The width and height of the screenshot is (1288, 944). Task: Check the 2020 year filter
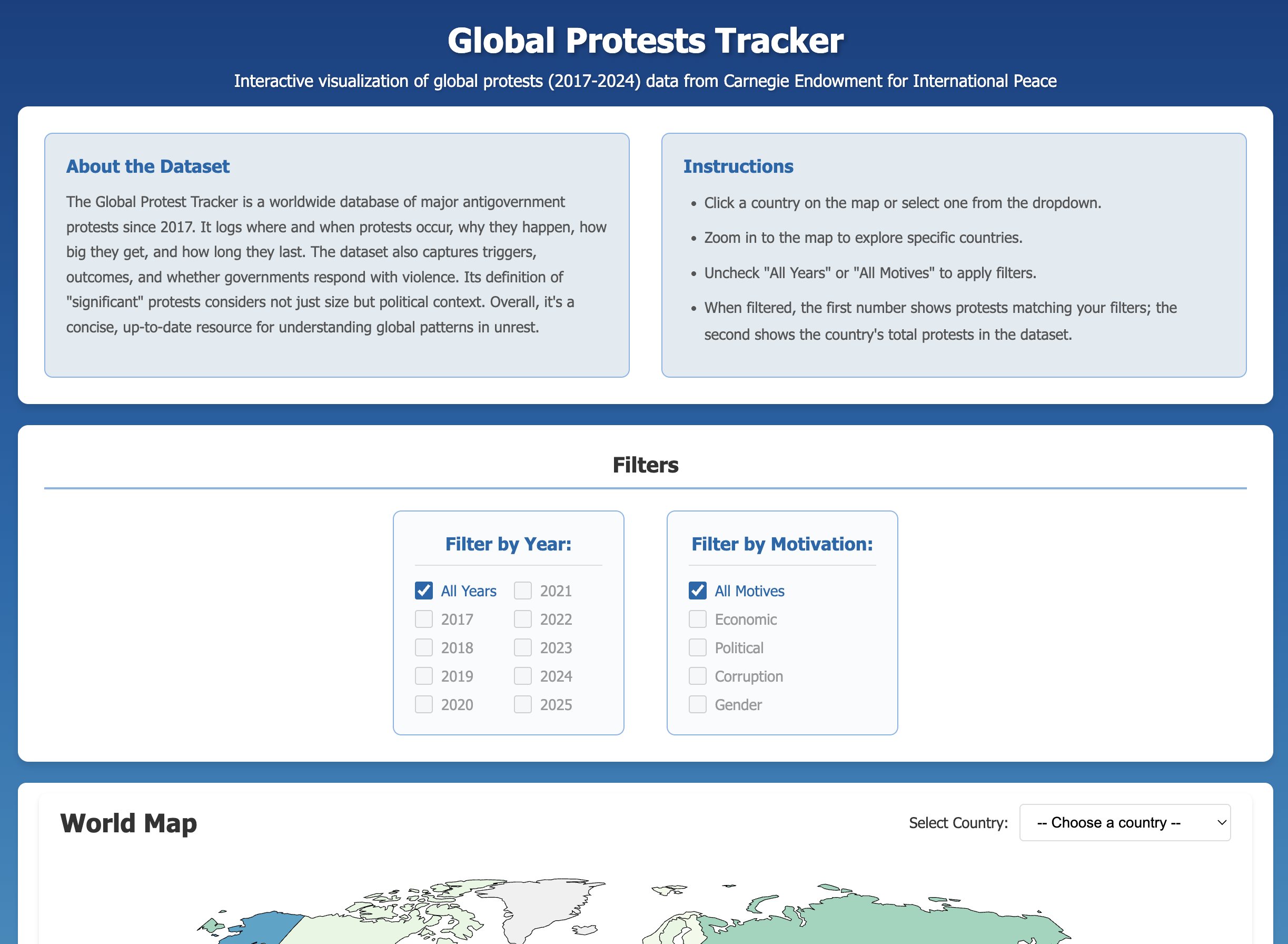coord(423,704)
